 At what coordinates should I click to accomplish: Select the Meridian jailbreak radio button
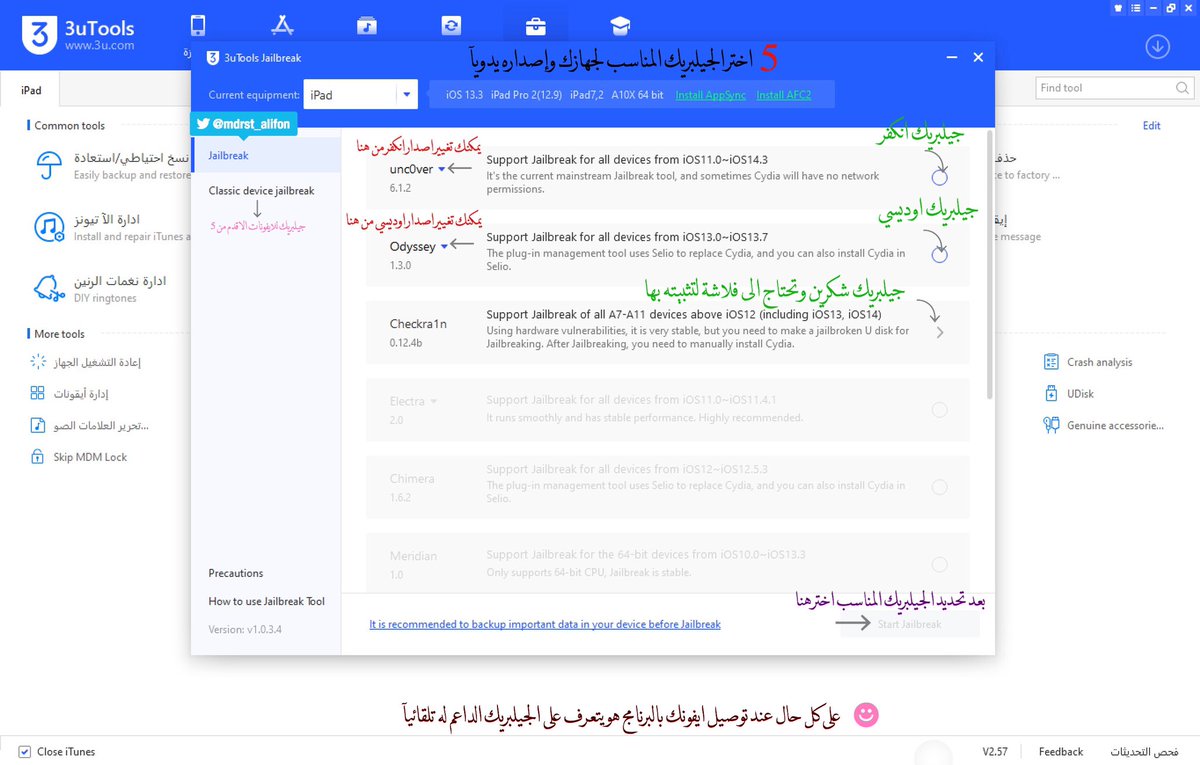[x=939, y=565]
